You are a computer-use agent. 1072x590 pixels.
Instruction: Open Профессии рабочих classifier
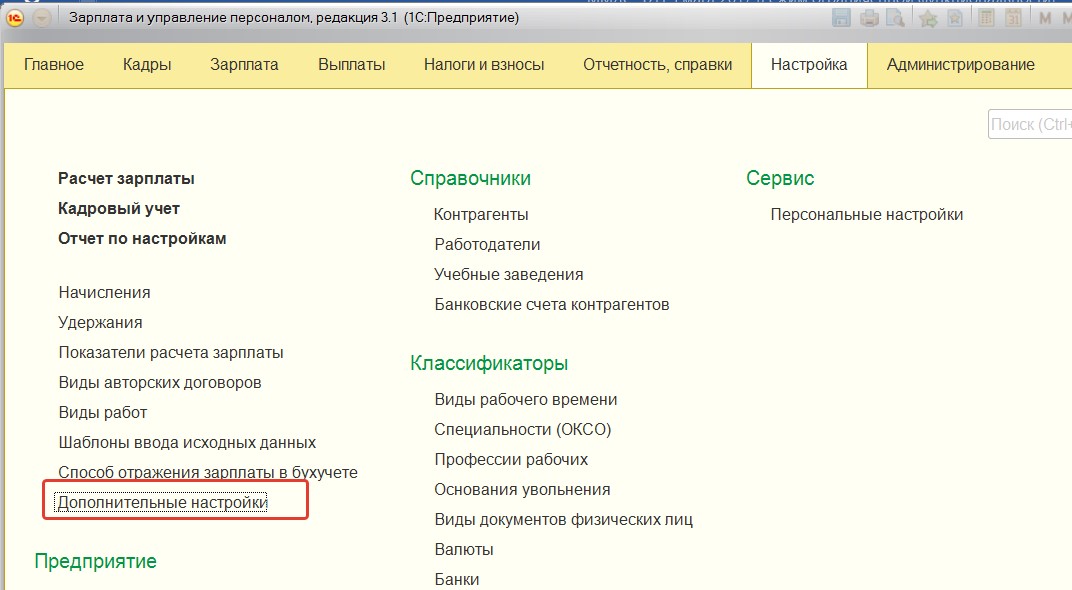coord(511,460)
